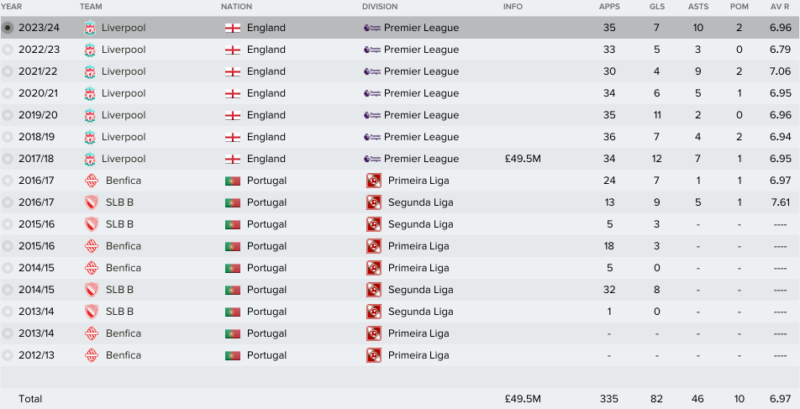Sort by the YEAR column header
The width and height of the screenshot is (800, 409).
12,7
